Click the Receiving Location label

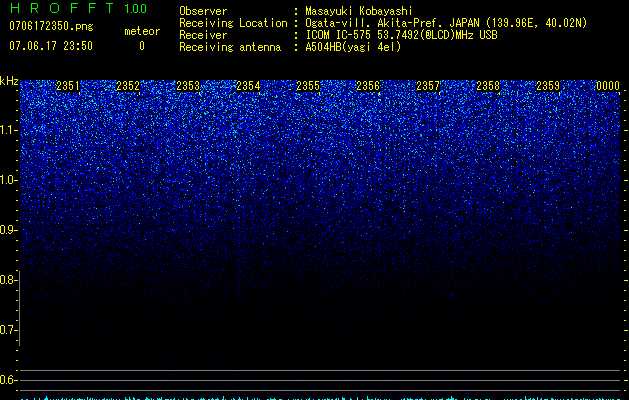pyautogui.click(x=233, y=23)
